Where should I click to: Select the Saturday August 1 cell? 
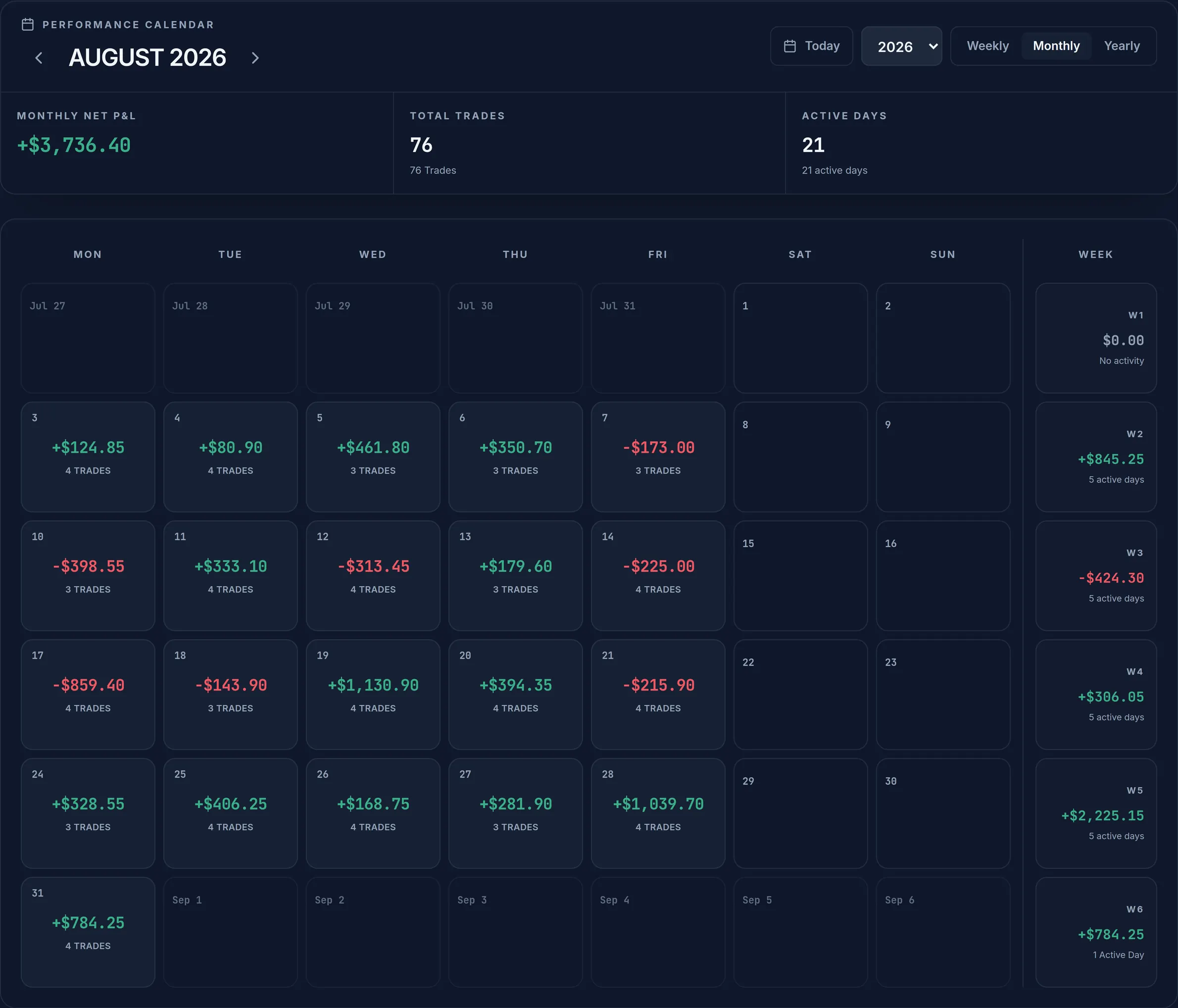pos(800,338)
